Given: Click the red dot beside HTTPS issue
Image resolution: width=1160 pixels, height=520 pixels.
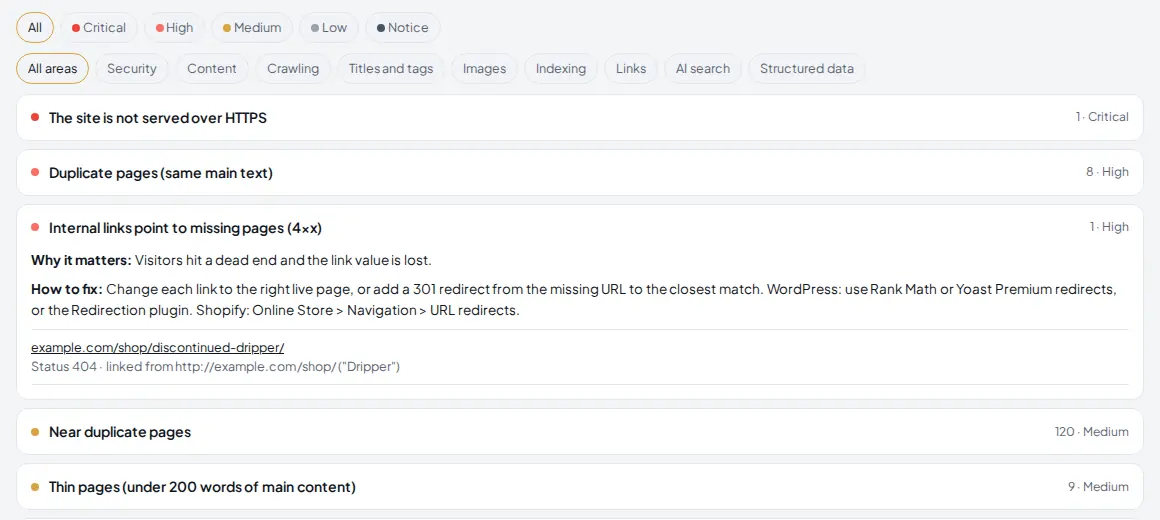Looking at the screenshot, I should (x=35, y=117).
